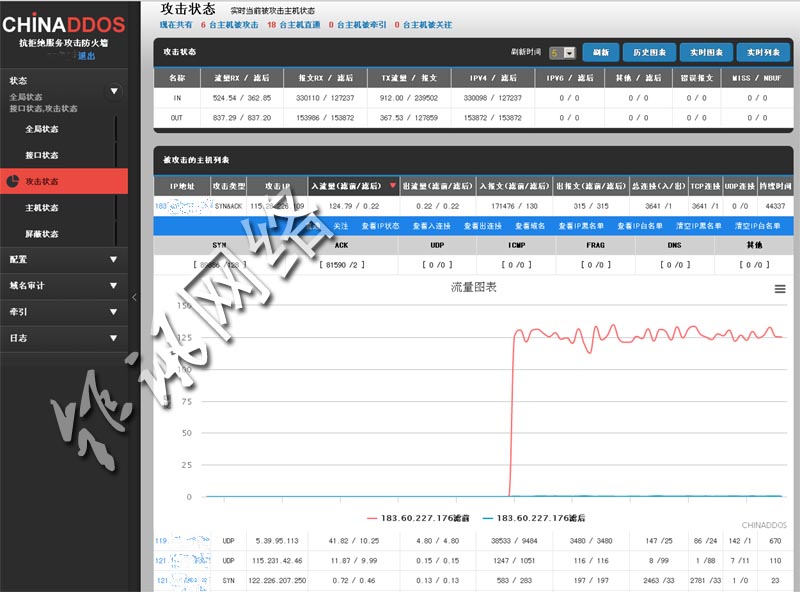Click 查看入连接 link
This screenshot has height=592, width=800.
432,226
